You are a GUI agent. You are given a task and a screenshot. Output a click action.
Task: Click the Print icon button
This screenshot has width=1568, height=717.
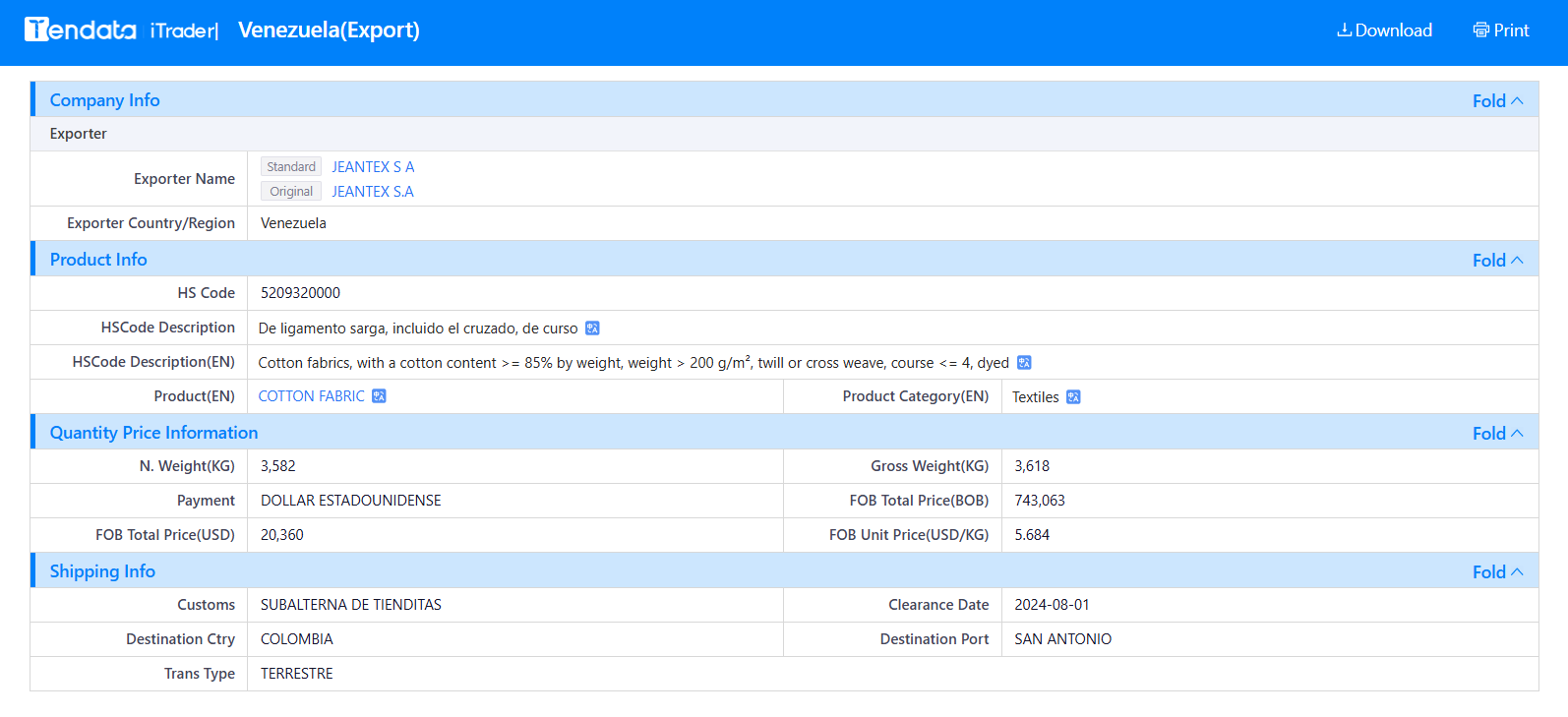[x=1501, y=30]
